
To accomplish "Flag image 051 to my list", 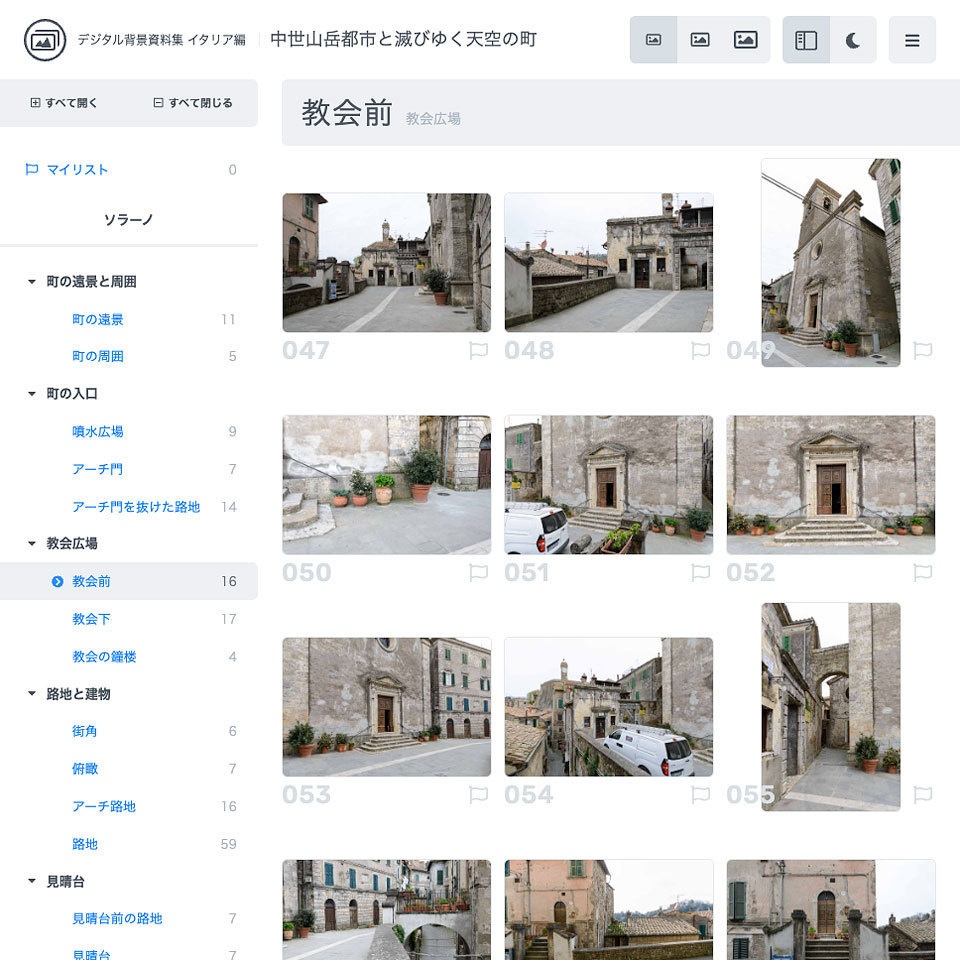I will click(700, 572).
